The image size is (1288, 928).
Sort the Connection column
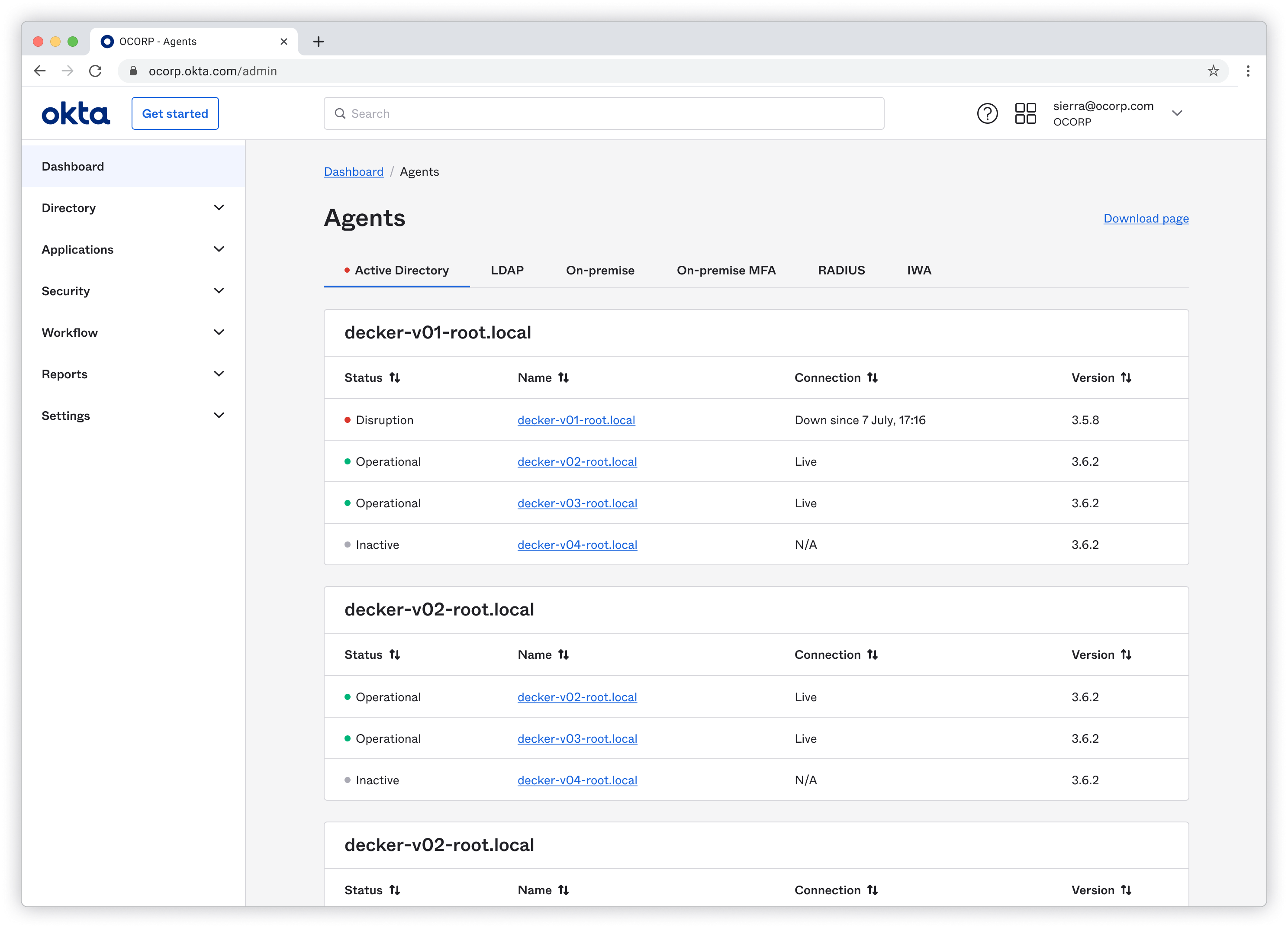click(836, 377)
